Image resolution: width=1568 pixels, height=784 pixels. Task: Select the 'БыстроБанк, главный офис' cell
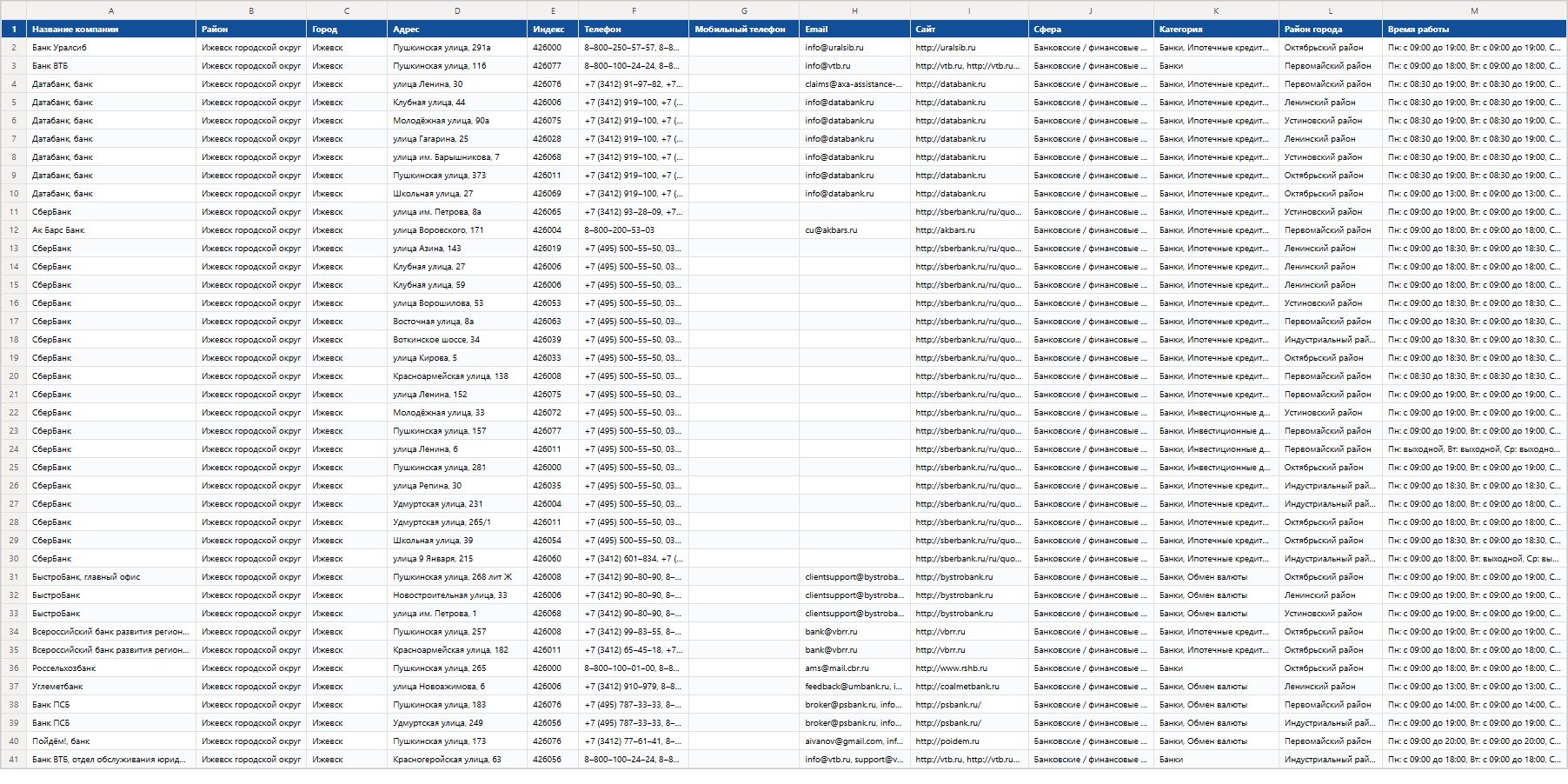pyautogui.click(x=111, y=577)
